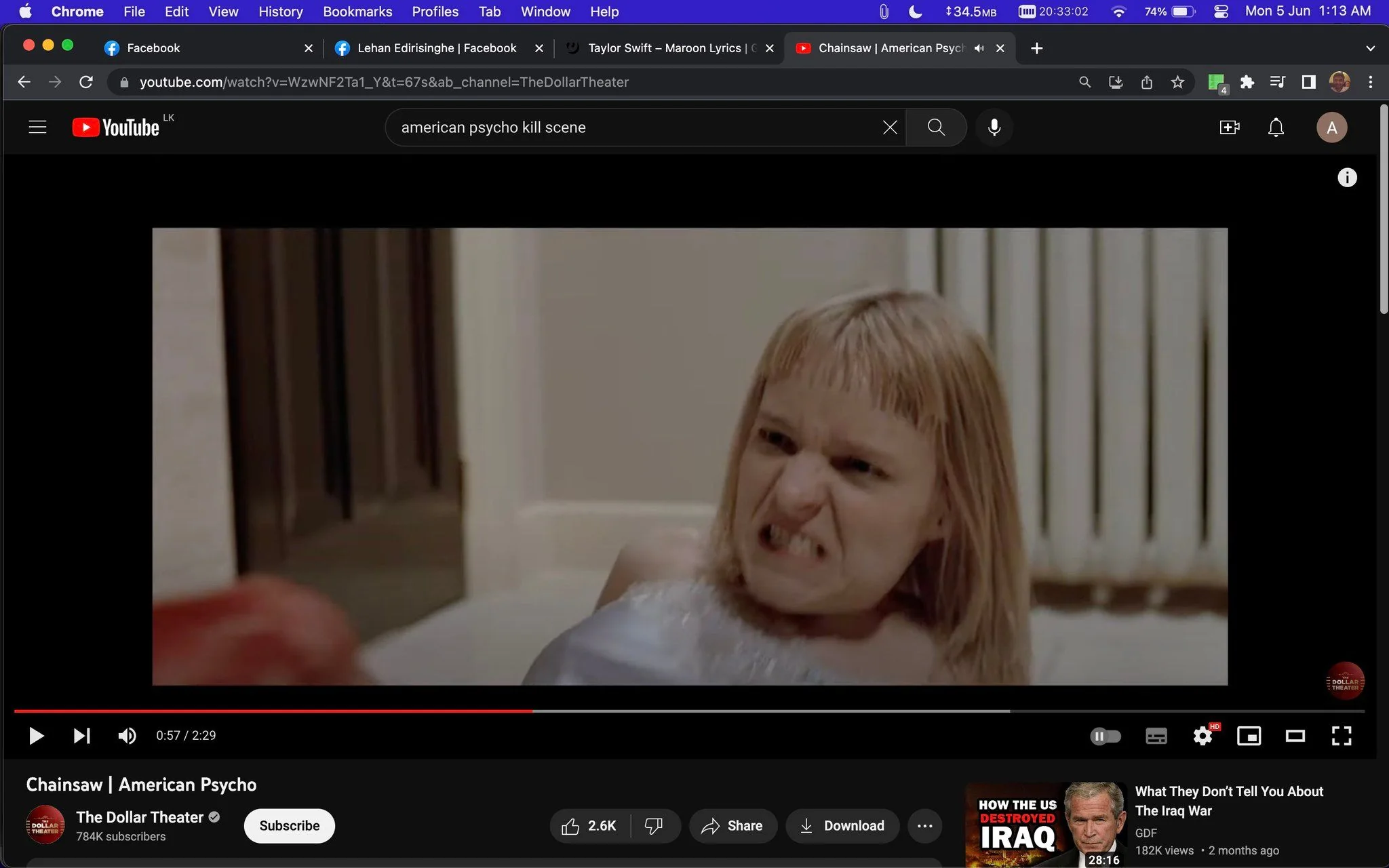Open the account avatar menu
This screenshot has height=868, width=1389.
click(1331, 127)
